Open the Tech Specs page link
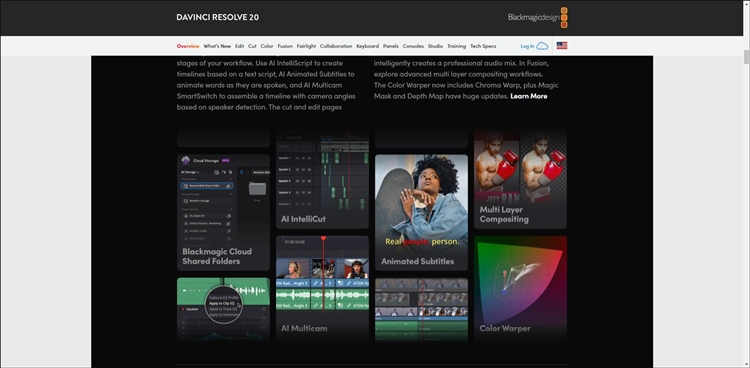 [x=483, y=46]
